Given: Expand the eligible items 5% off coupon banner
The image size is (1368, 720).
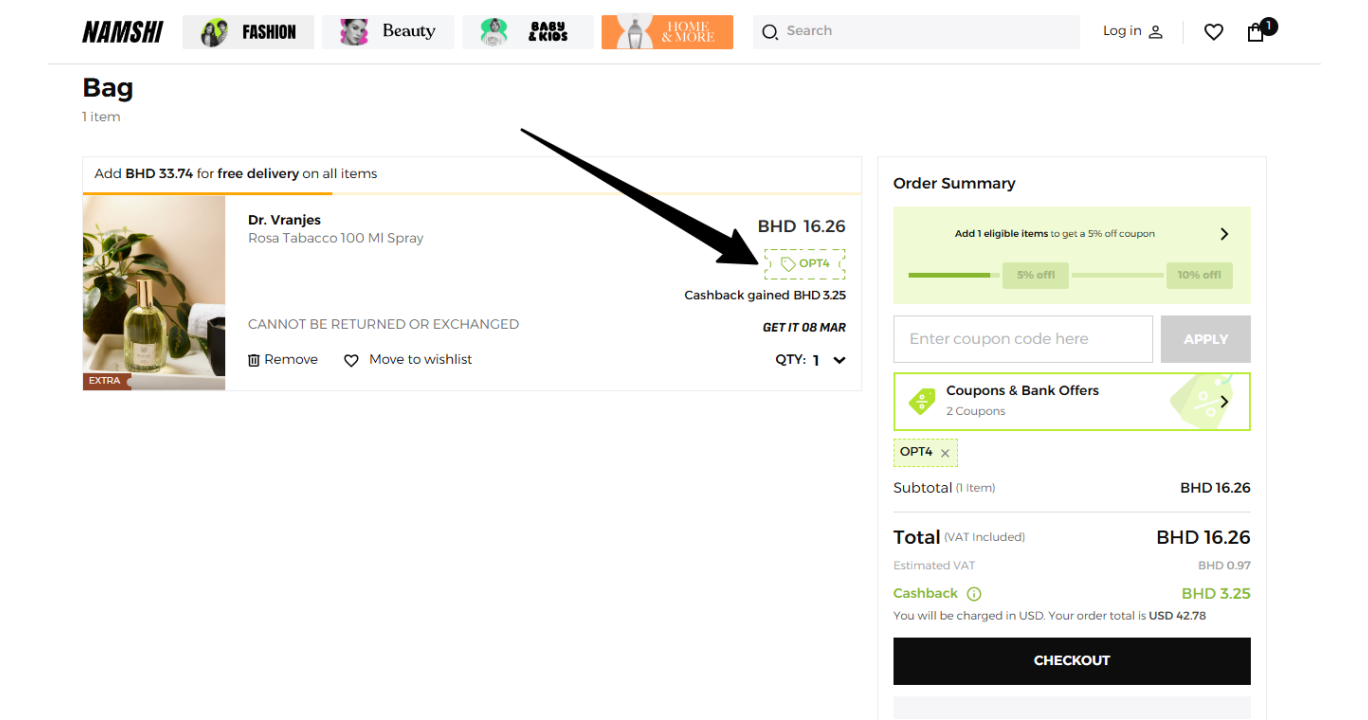Looking at the screenshot, I should tap(1224, 234).
